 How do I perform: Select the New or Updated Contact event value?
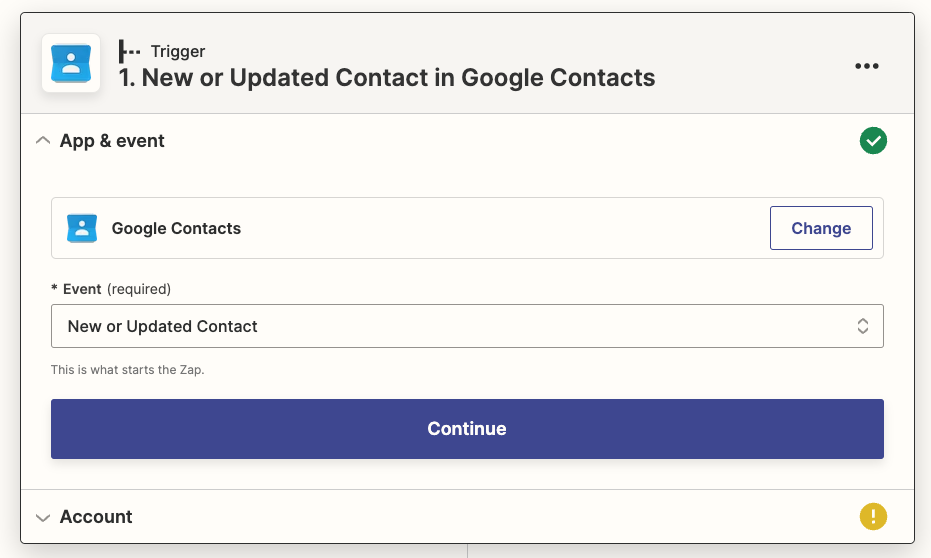(163, 326)
